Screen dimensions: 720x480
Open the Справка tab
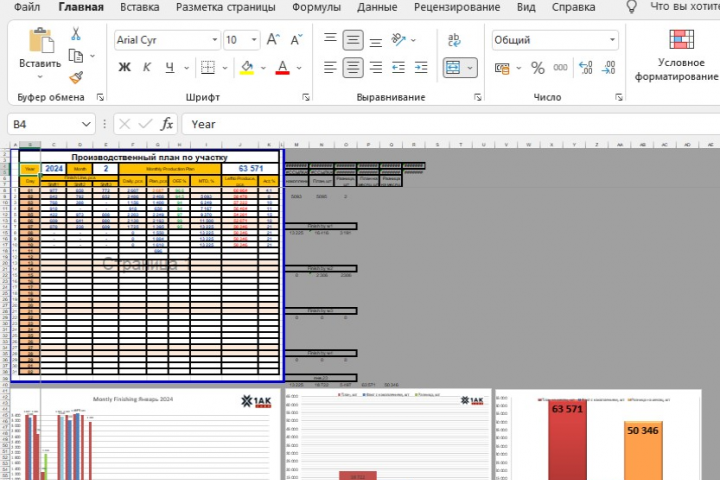(574, 7)
